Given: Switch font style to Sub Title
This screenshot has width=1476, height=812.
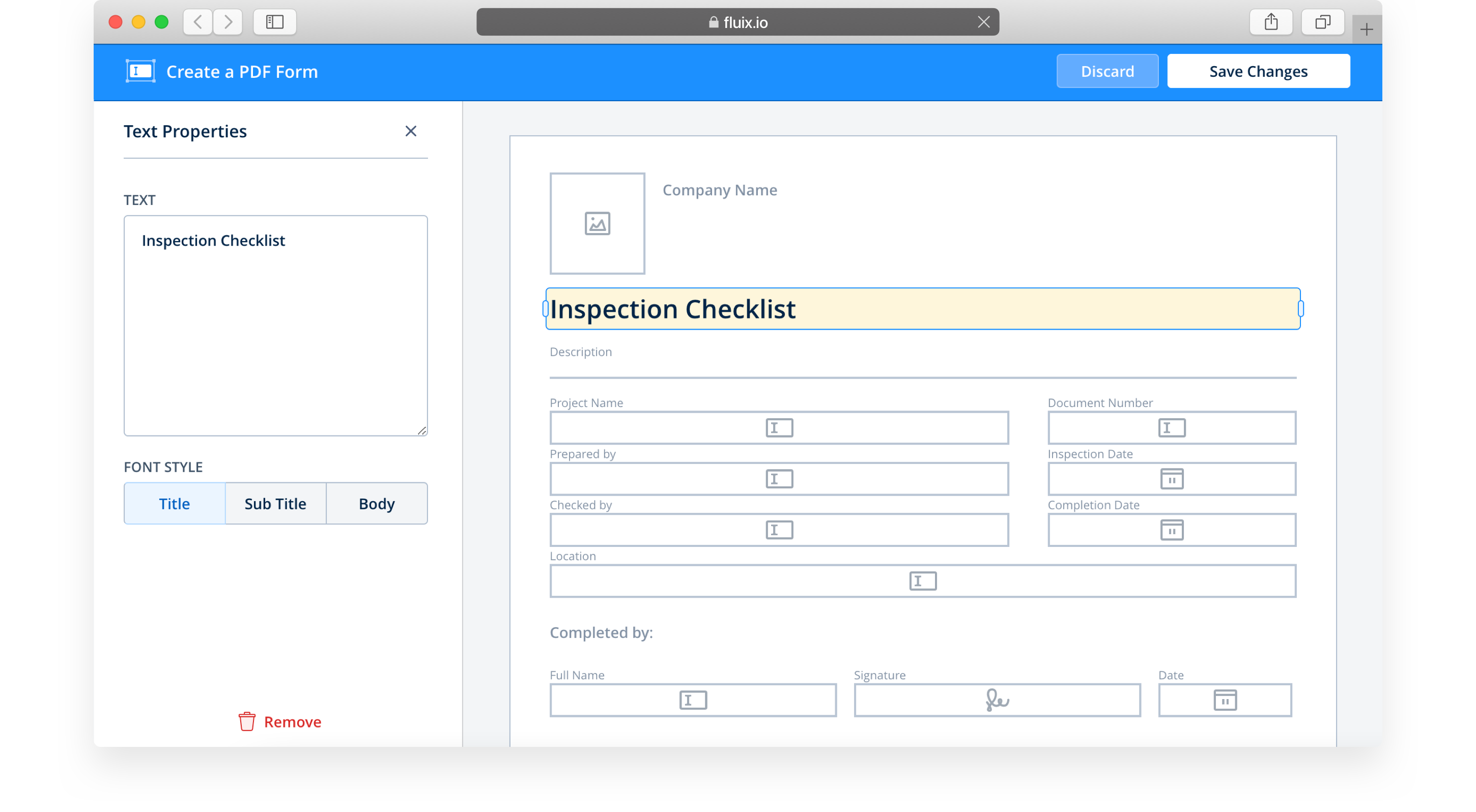Looking at the screenshot, I should [275, 503].
